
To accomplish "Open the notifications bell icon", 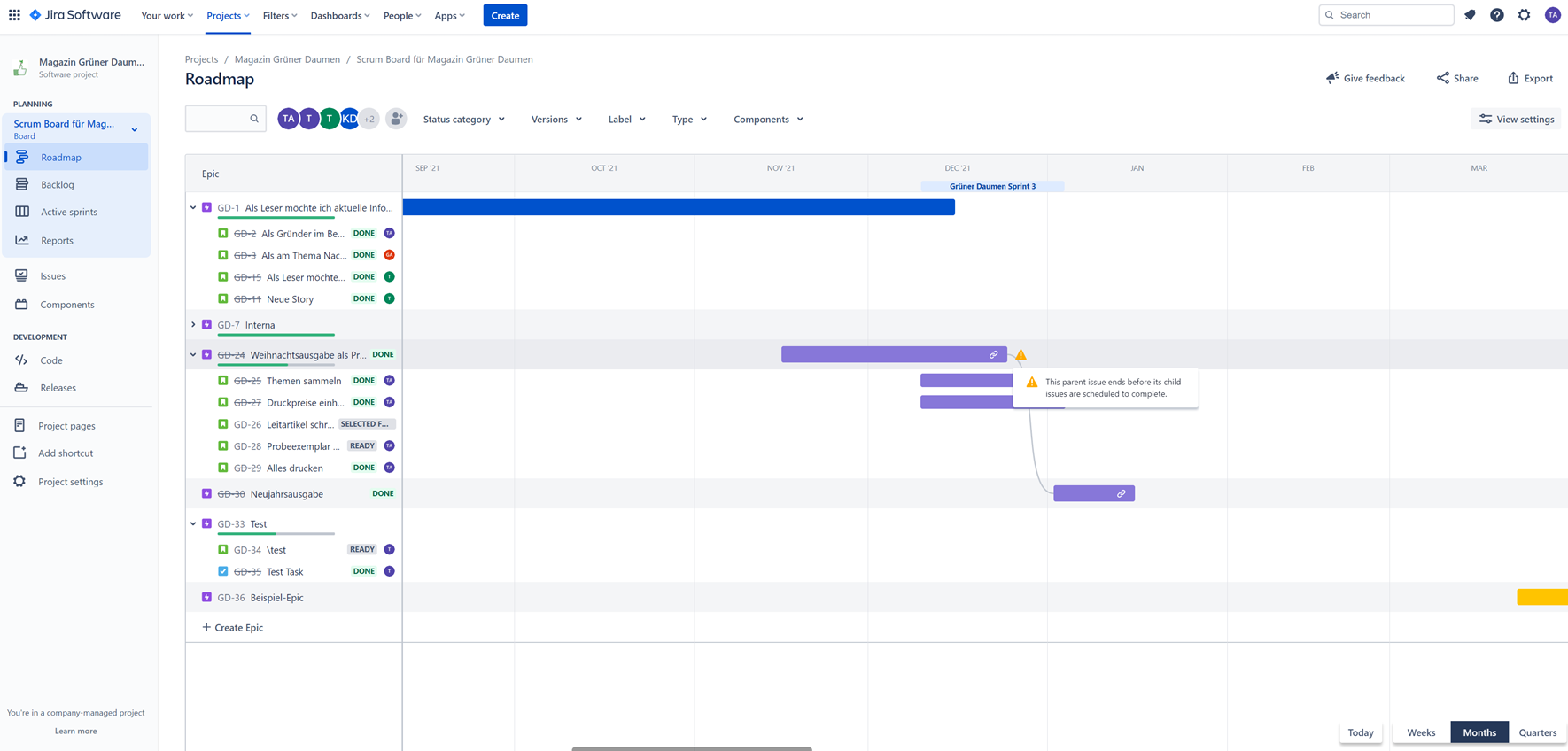I will 1470,15.
